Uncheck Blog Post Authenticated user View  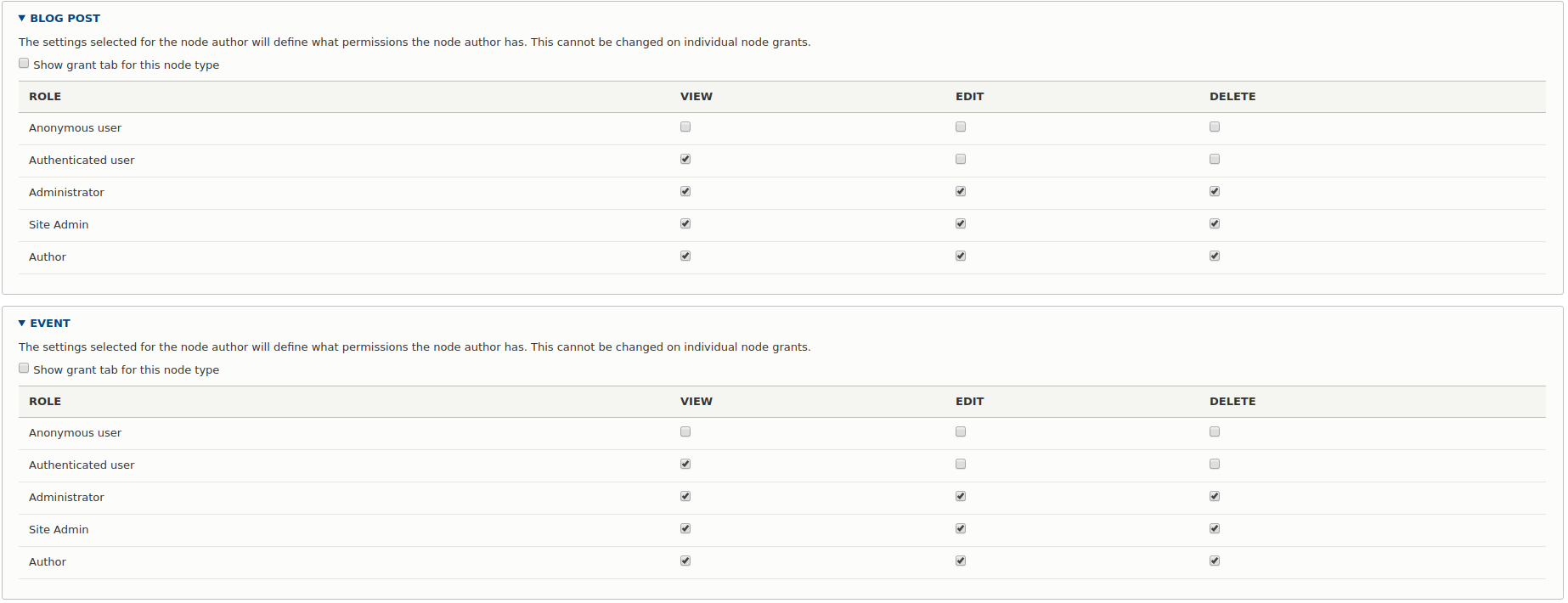point(685,160)
